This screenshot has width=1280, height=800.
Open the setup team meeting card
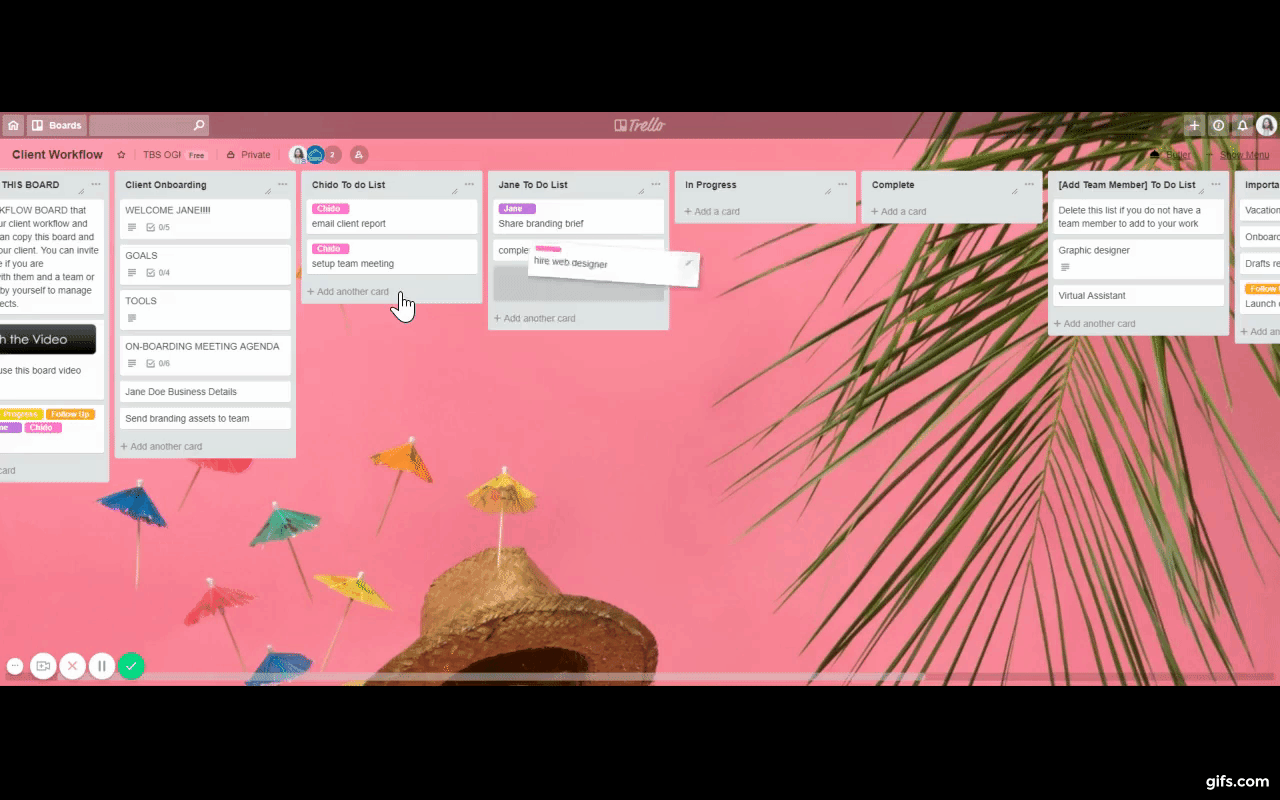(x=392, y=257)
